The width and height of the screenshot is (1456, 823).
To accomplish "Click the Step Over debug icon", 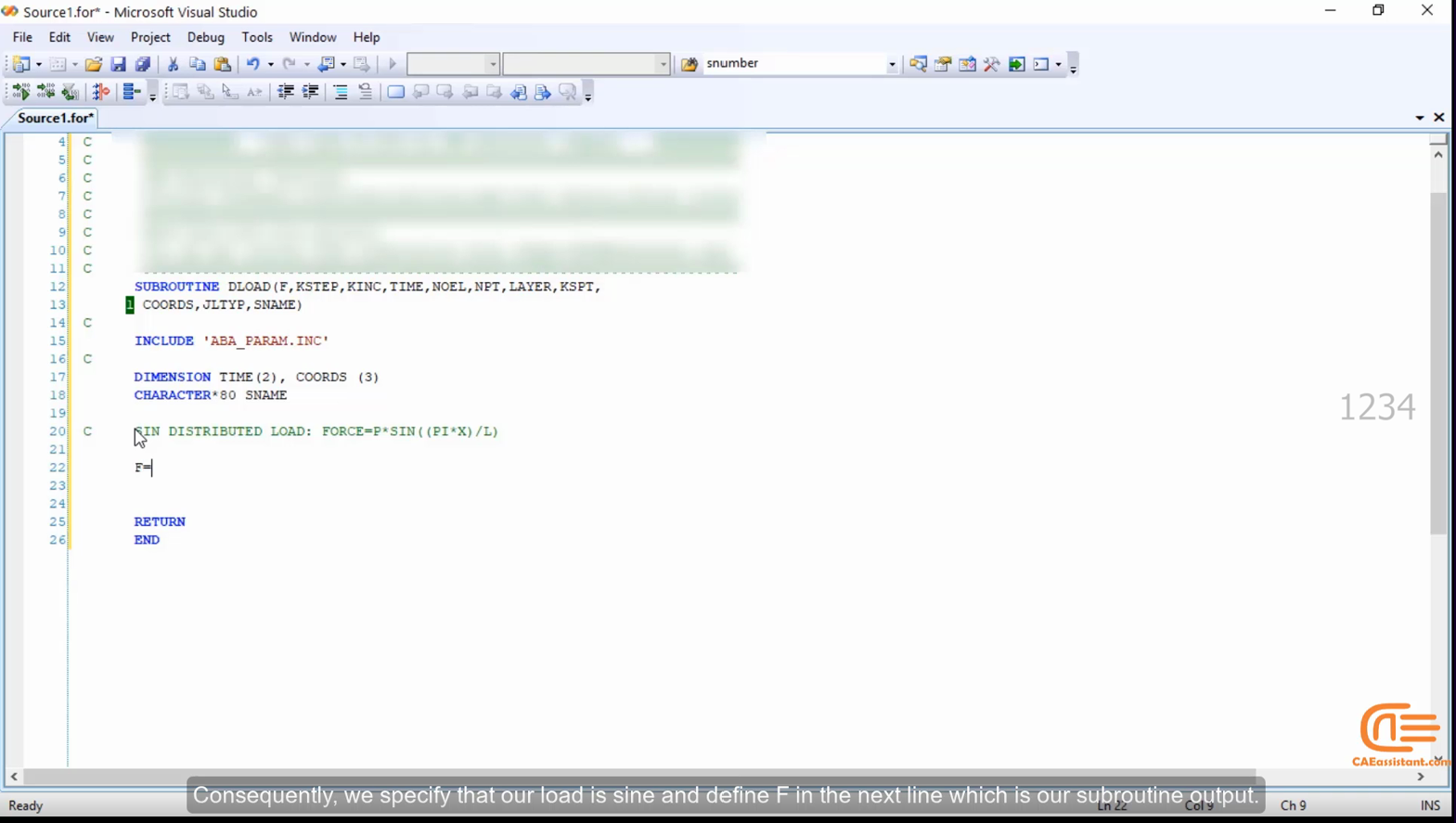I will 45,92.
